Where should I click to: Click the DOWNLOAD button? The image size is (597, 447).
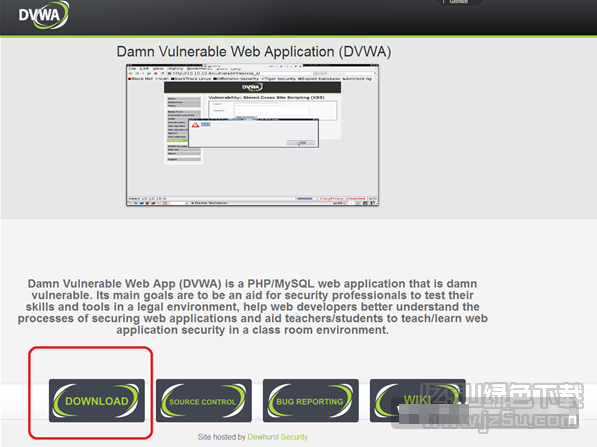tap(97, 400)
